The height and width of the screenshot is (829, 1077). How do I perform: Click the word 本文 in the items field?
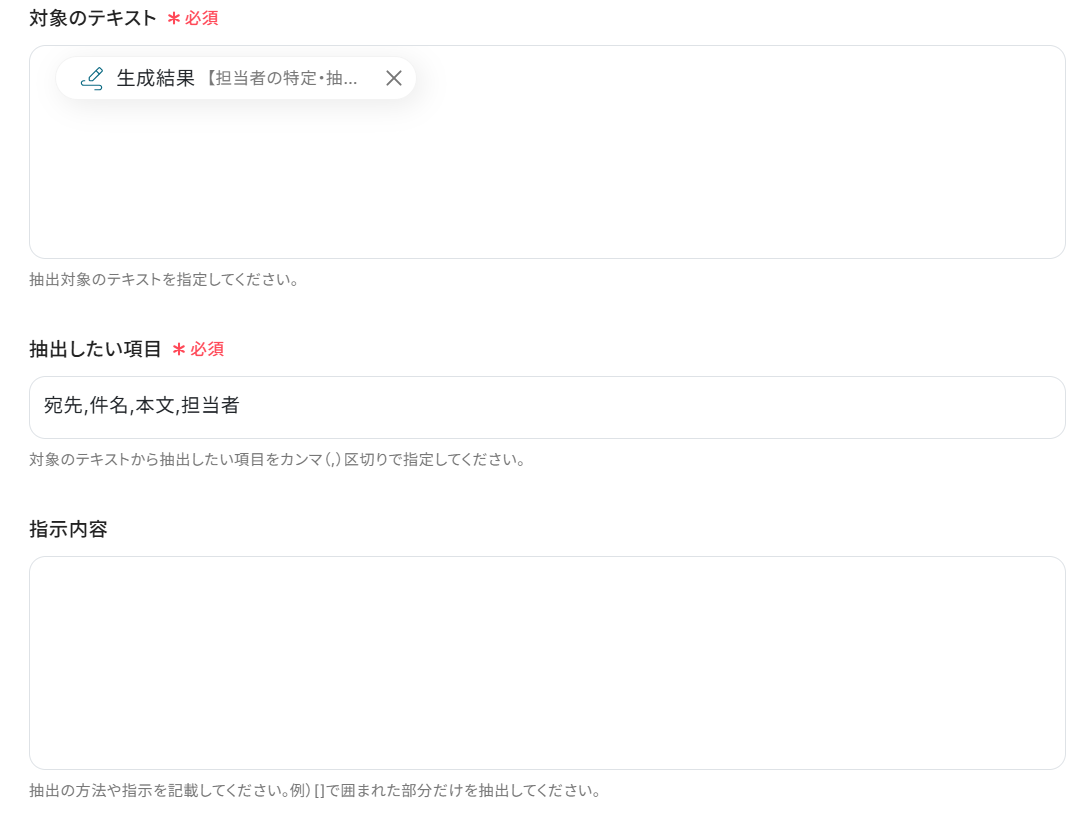[155, 405]
